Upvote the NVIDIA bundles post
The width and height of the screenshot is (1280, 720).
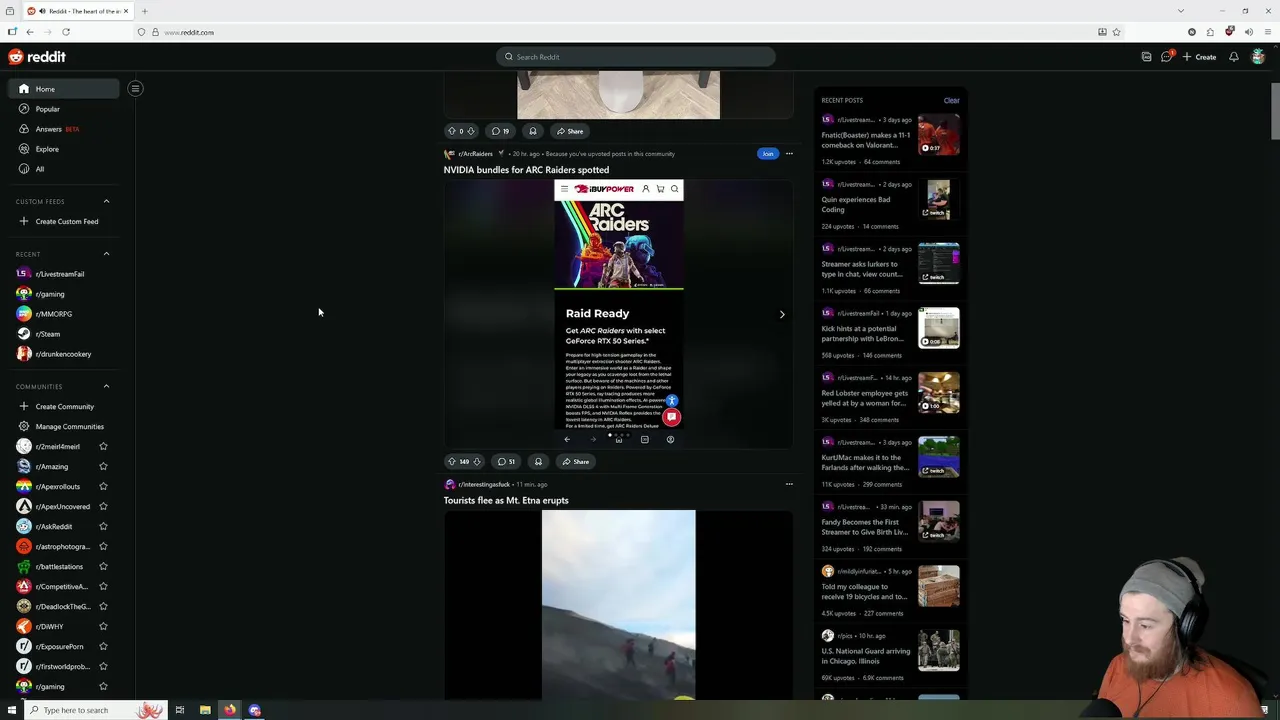tap(451, 462)
